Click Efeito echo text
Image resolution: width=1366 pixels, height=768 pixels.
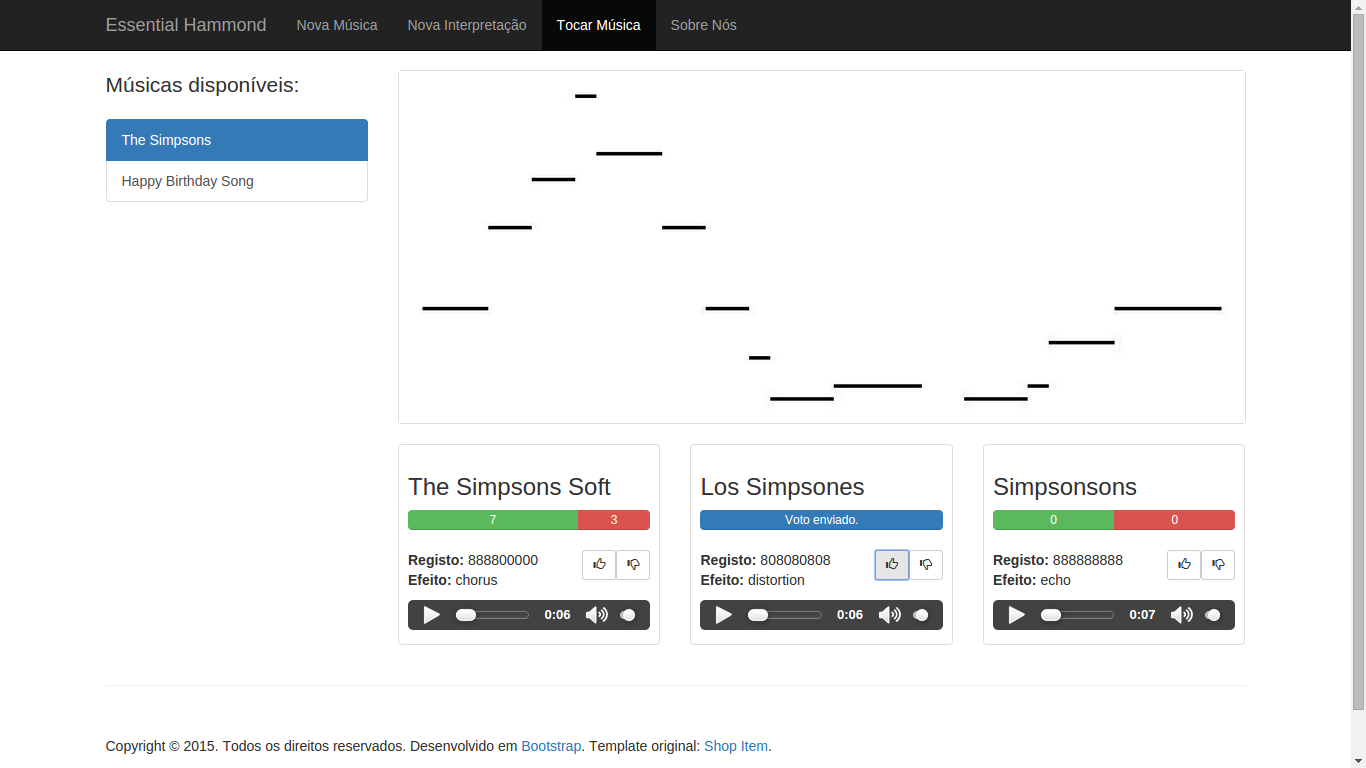(1032, 580)
